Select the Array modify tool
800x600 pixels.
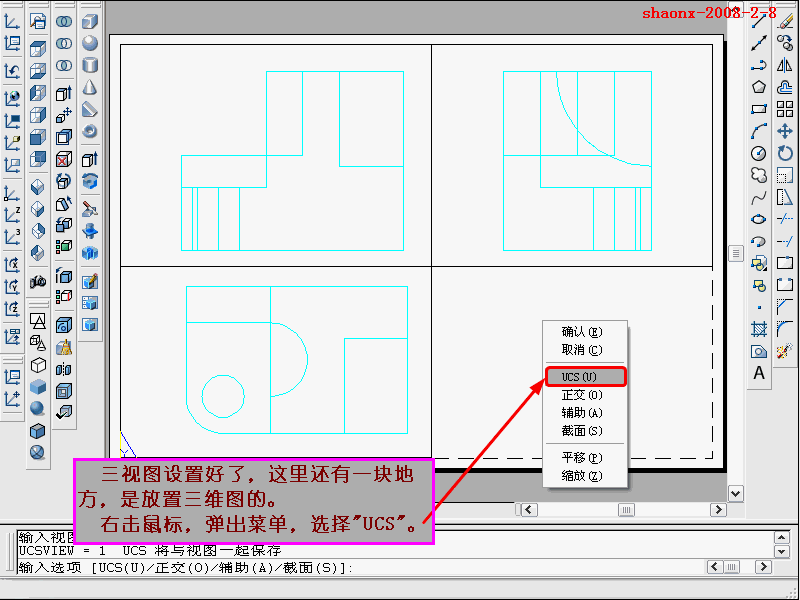[x=785, y=109]
